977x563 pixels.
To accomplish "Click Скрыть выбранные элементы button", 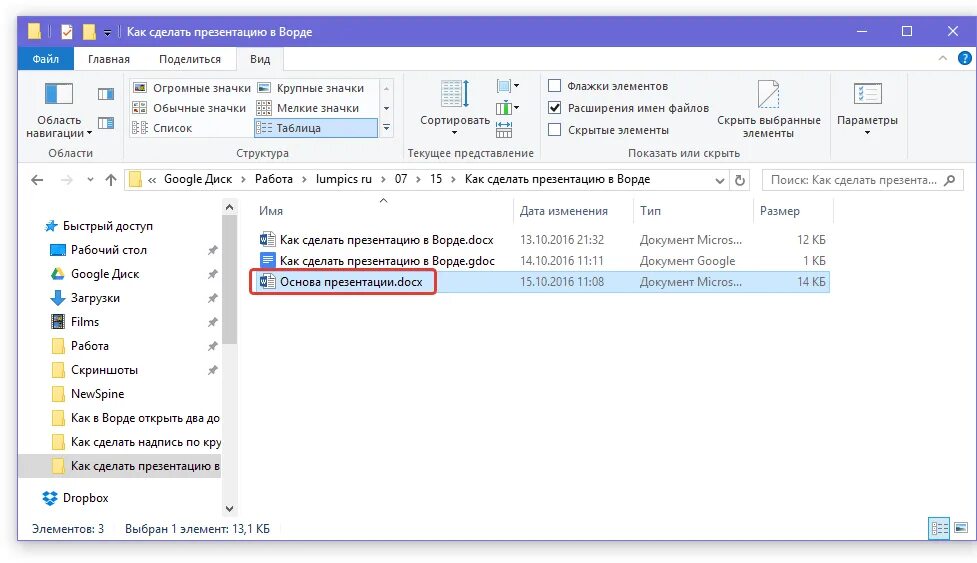I will 768,110.
